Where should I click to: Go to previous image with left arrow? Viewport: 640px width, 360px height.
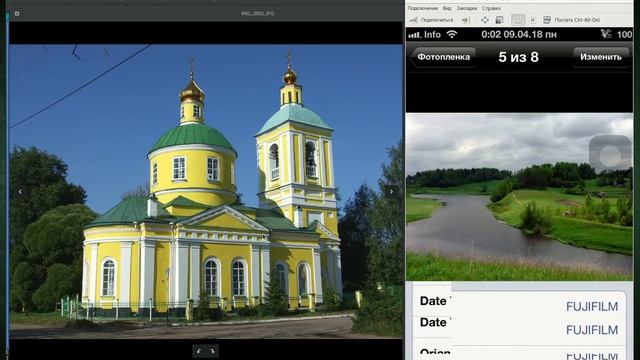20,191
